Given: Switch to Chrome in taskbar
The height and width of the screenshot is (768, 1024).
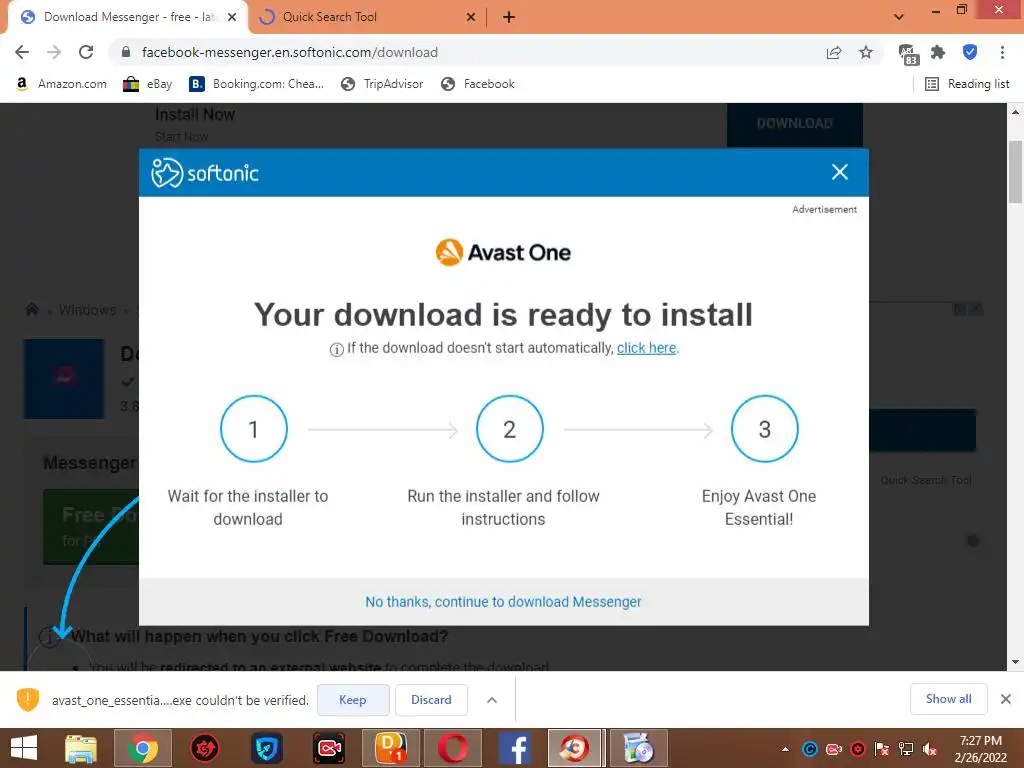Looking at the screenshot, I should point(143,748).
